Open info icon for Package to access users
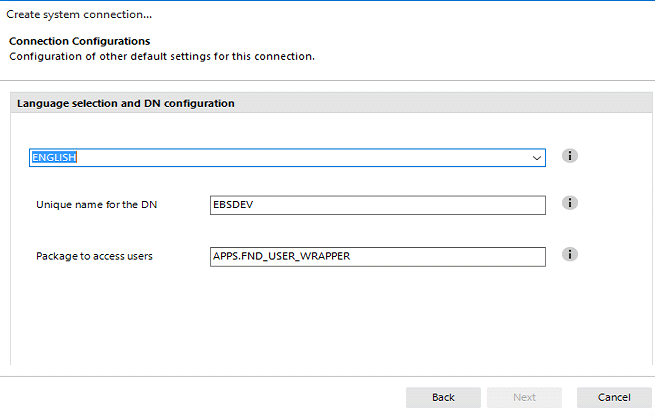 [569, 254]
